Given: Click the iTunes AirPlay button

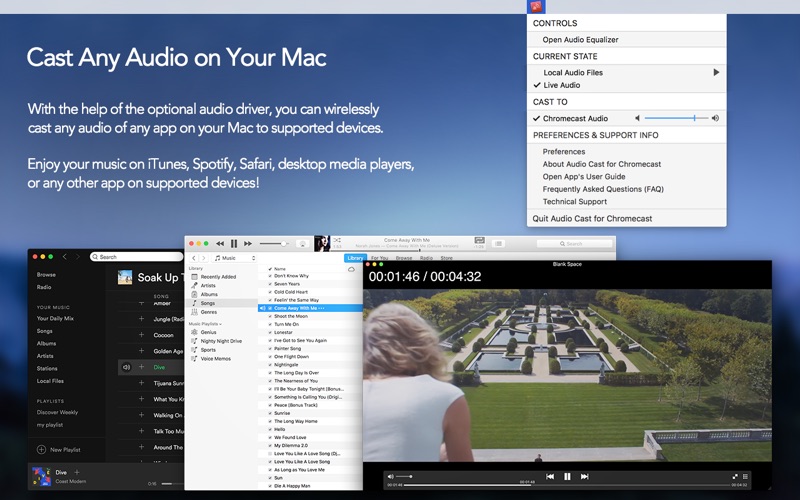Looking at the screenshot, I should click(x=303, y=244).
